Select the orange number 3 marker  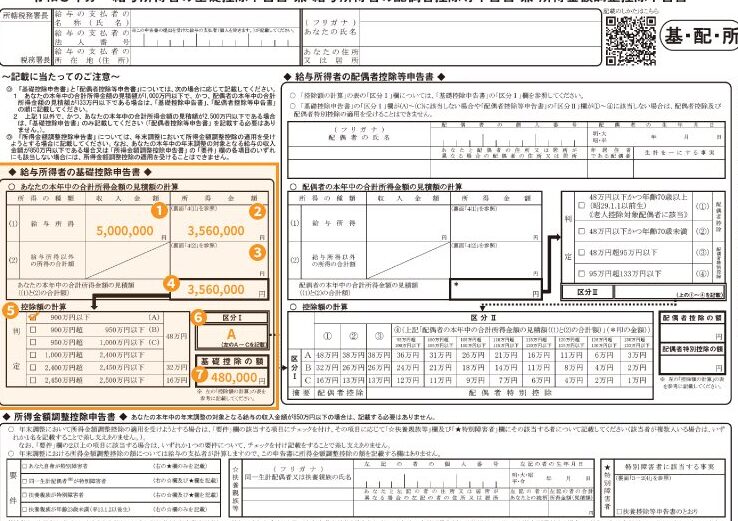point(257,252)
